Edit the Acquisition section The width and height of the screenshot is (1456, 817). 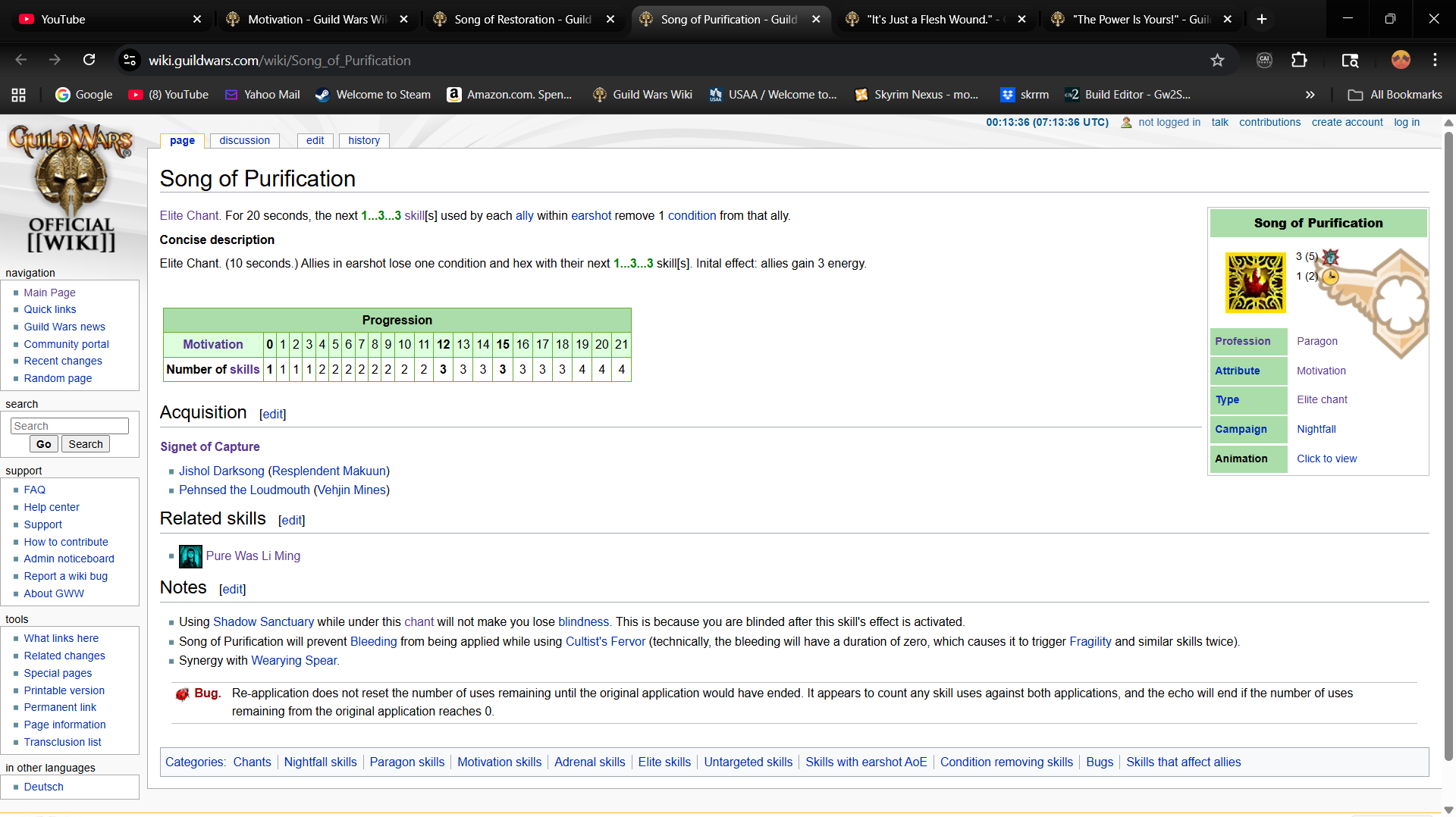pyautogui.click(x=272, y=415)
